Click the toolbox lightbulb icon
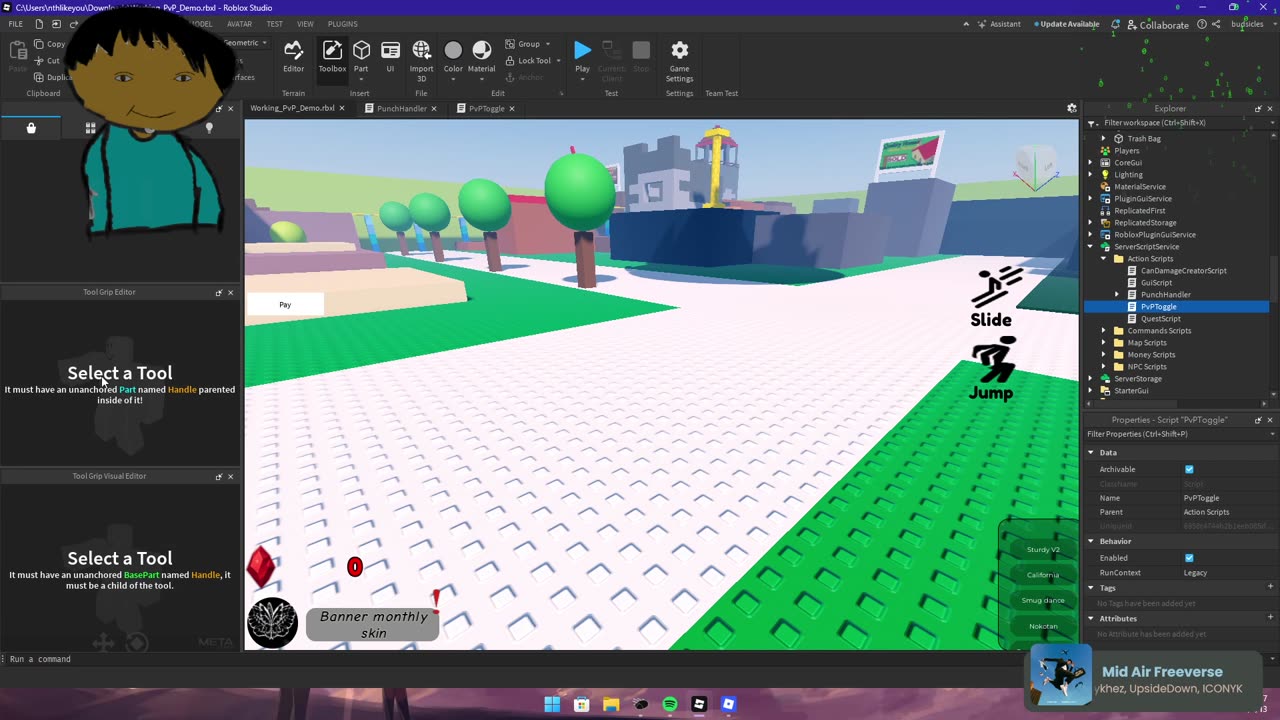The image size is (1280, 720). 209,128
